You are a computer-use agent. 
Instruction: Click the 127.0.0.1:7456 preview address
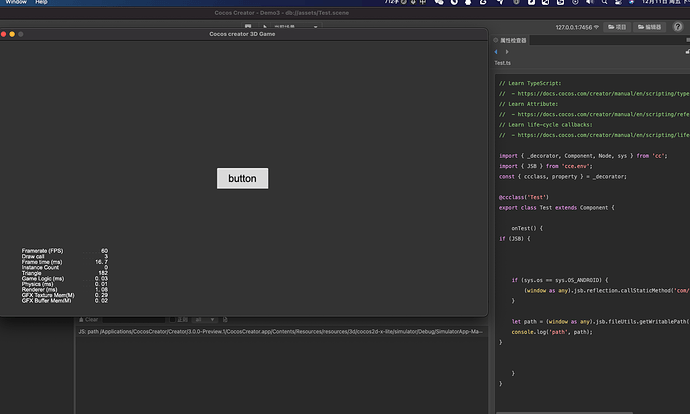pyautogui.click(x=573, y=27)
